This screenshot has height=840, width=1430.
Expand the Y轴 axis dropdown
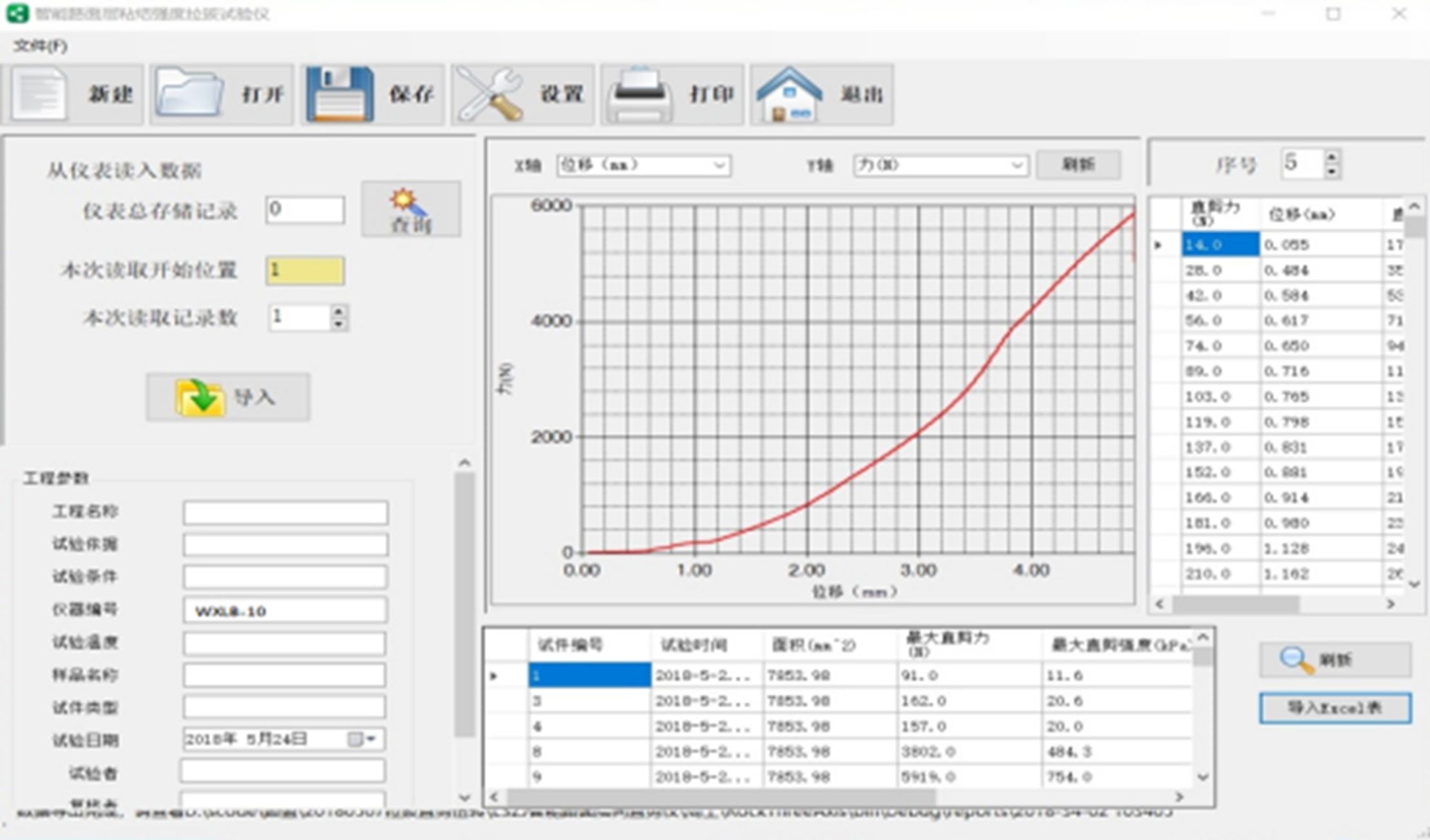pyautogui.click(x=1016, y=166)
